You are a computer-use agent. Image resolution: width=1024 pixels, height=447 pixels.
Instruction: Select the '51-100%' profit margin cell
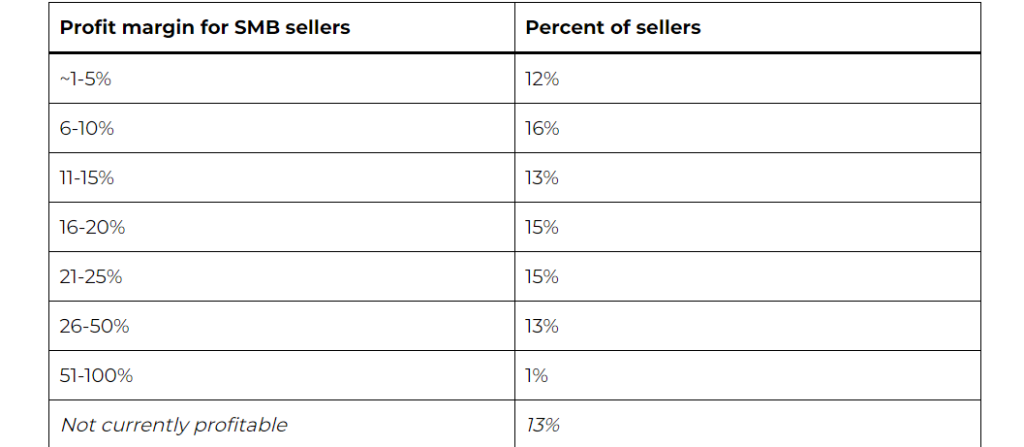point(96,376)
